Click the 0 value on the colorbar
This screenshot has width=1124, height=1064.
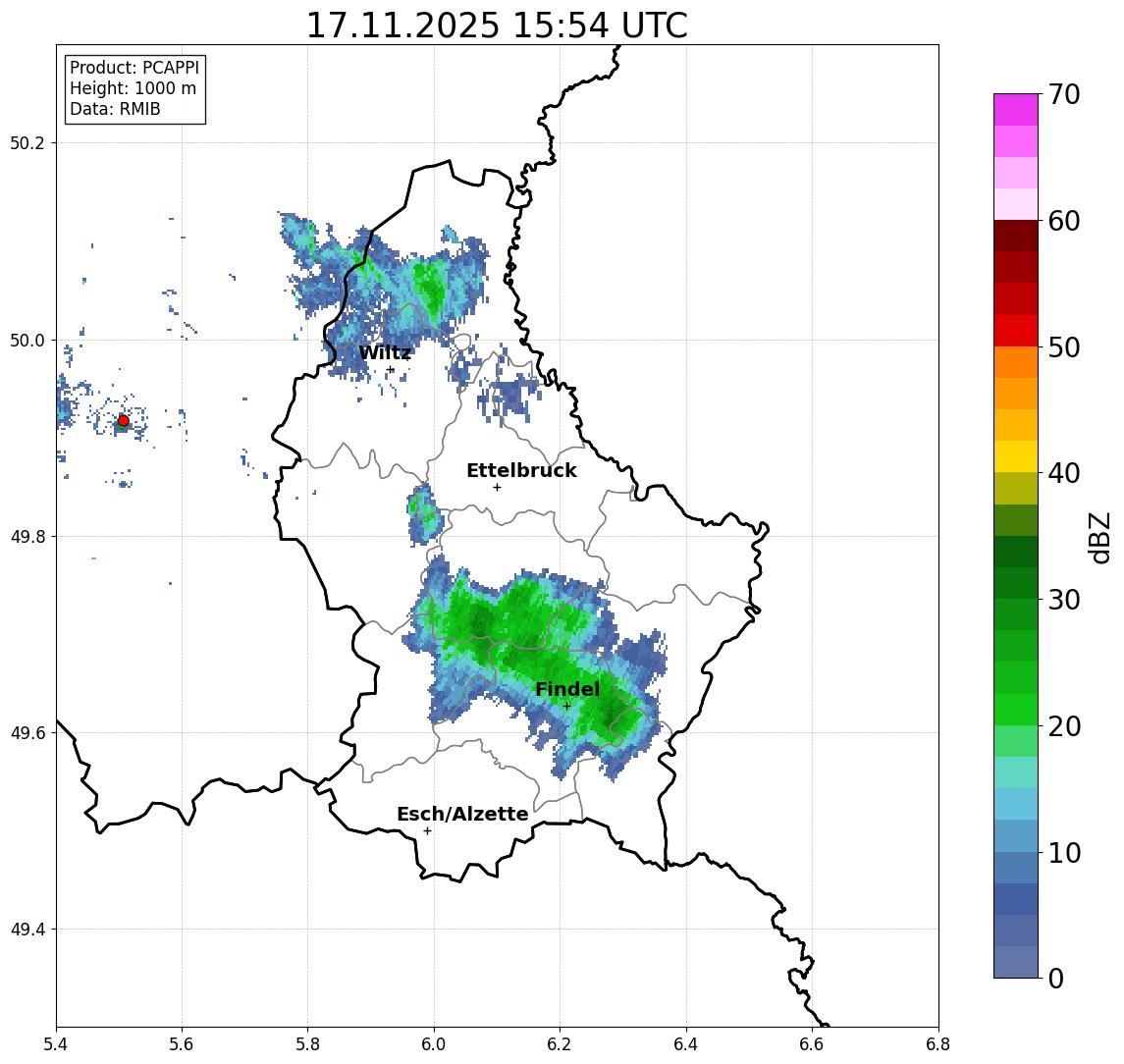point(1056,978)
